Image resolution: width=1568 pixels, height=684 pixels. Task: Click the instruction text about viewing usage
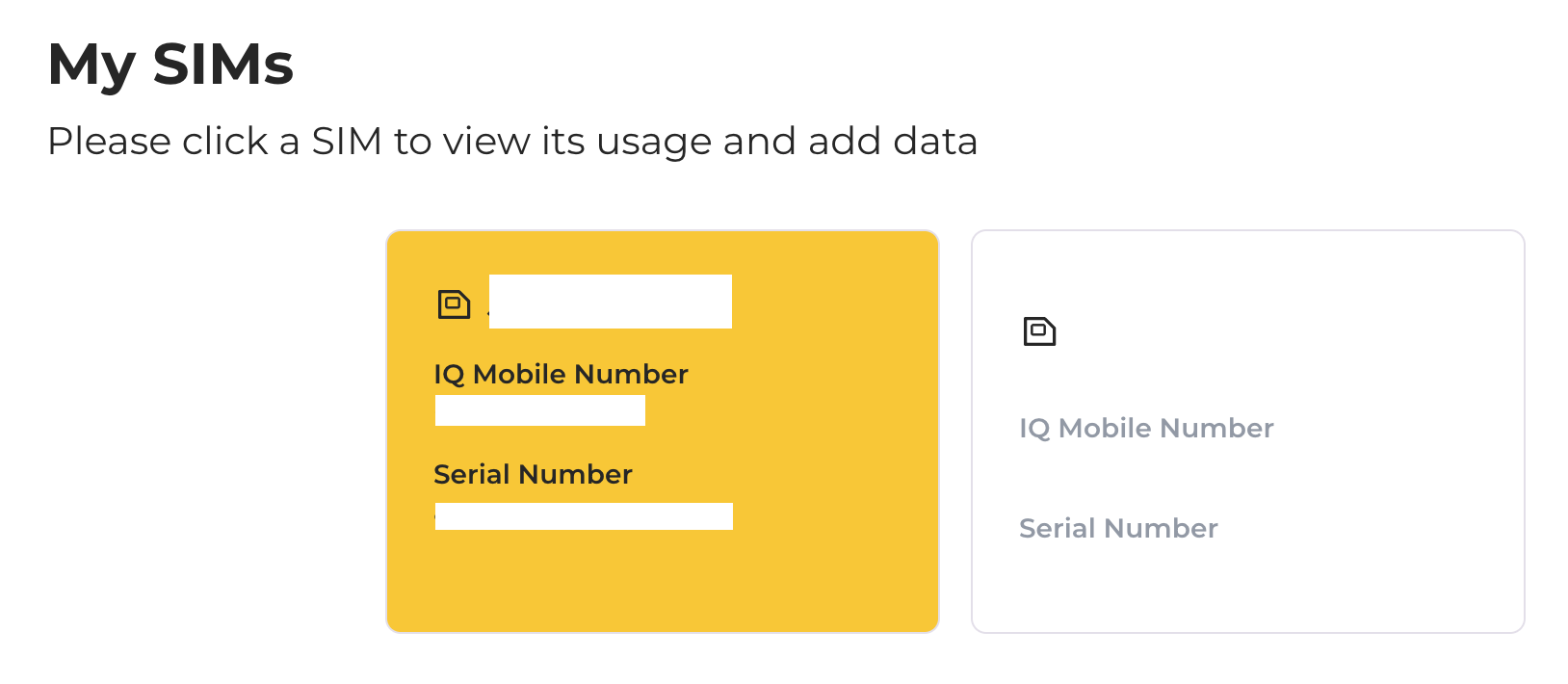512,141
